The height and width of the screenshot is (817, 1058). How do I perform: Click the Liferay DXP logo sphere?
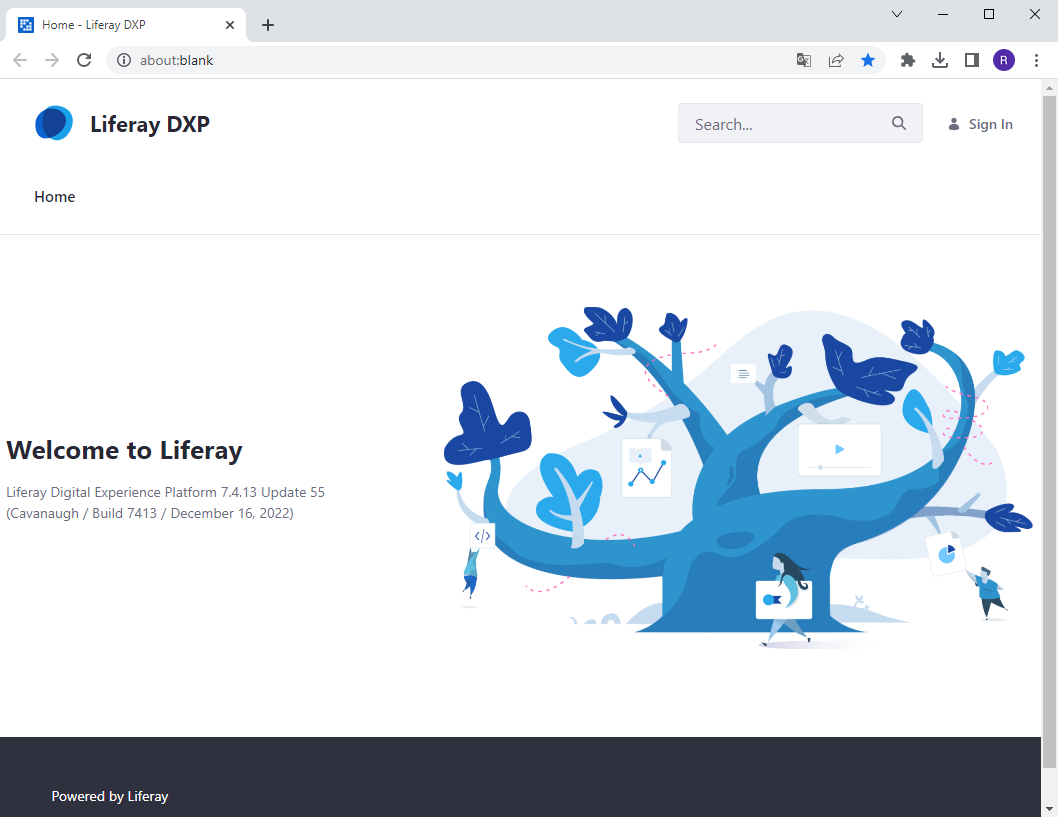coord(53,123)
